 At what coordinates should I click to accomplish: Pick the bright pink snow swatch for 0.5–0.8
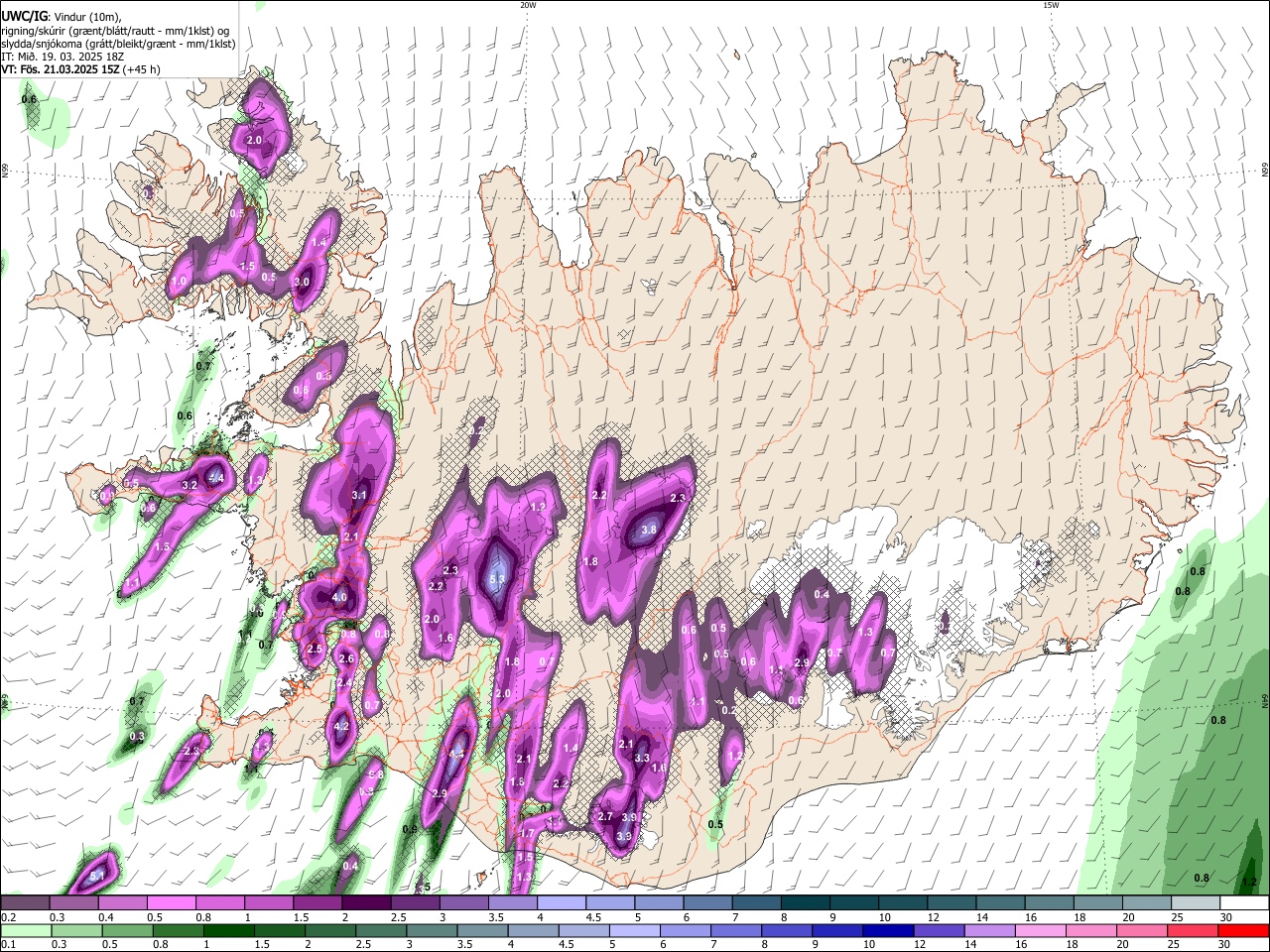171,903
